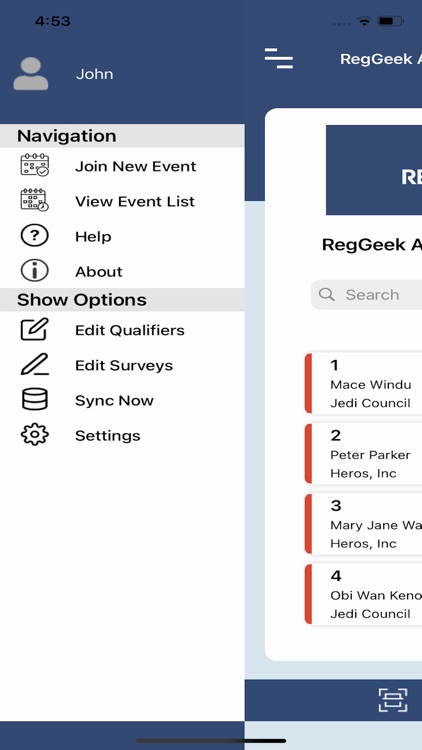
Task: Select the About menu entry
Action: [x=122, y=271]
